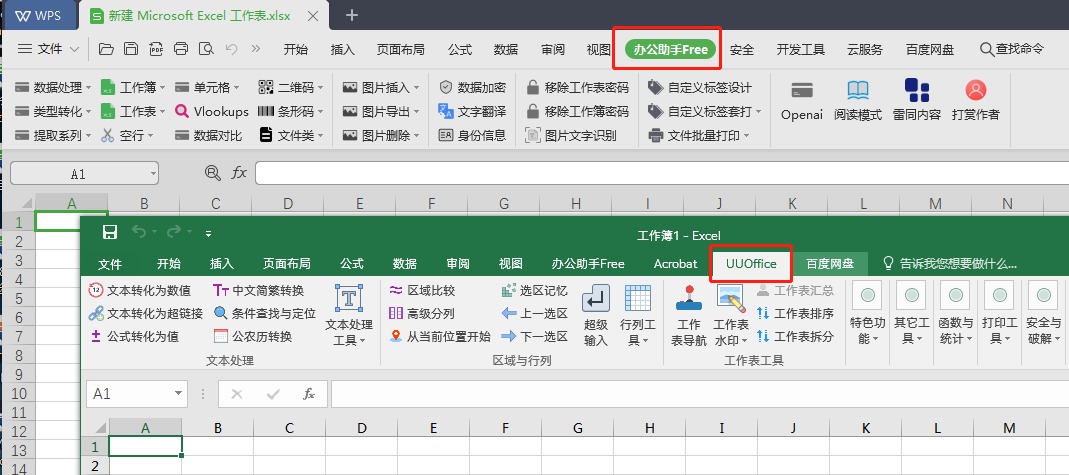Switch to WPS 页面布局 tab
1069x475 pixels.
(x=401, y=49)
